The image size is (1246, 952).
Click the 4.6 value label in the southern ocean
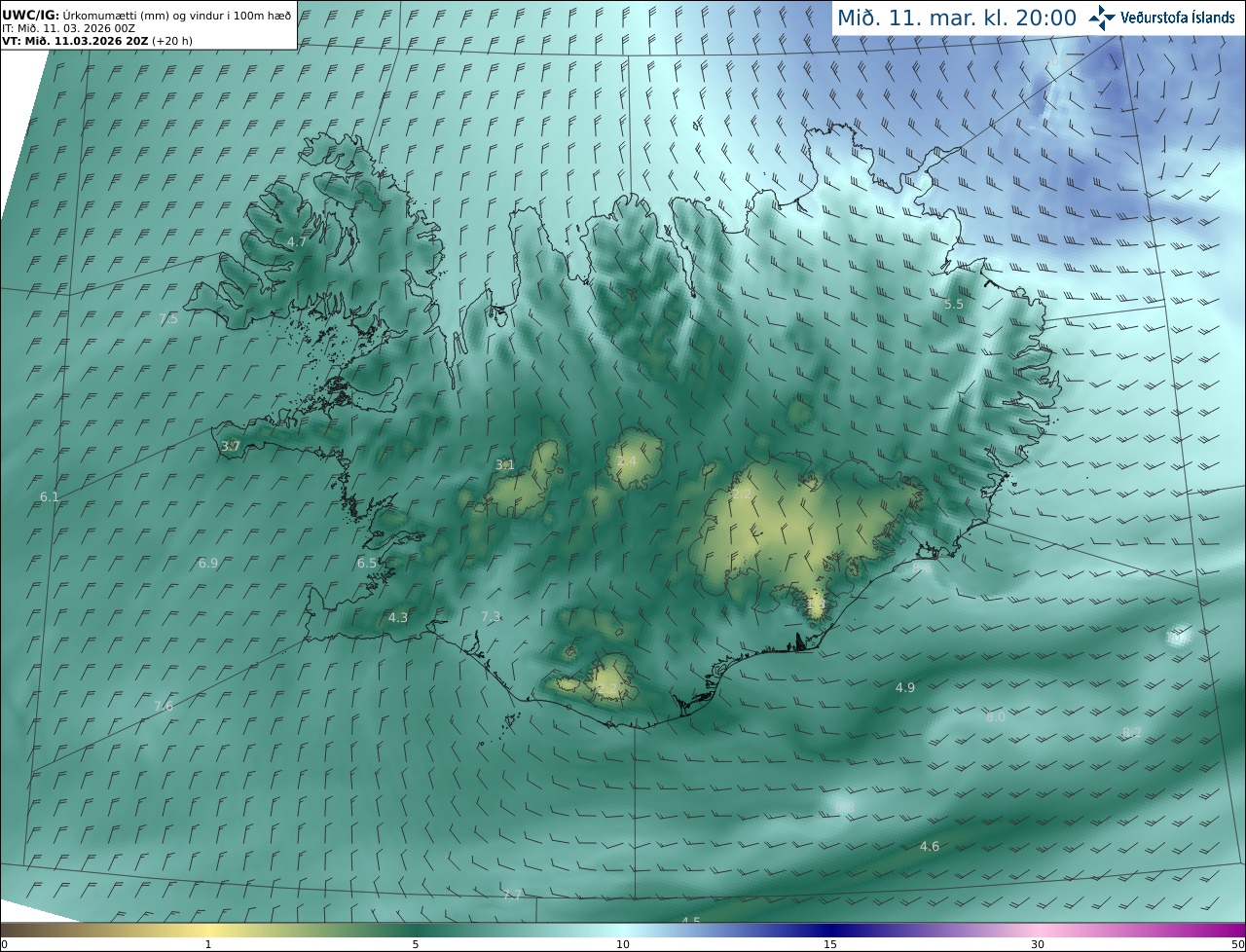point(930,846)
